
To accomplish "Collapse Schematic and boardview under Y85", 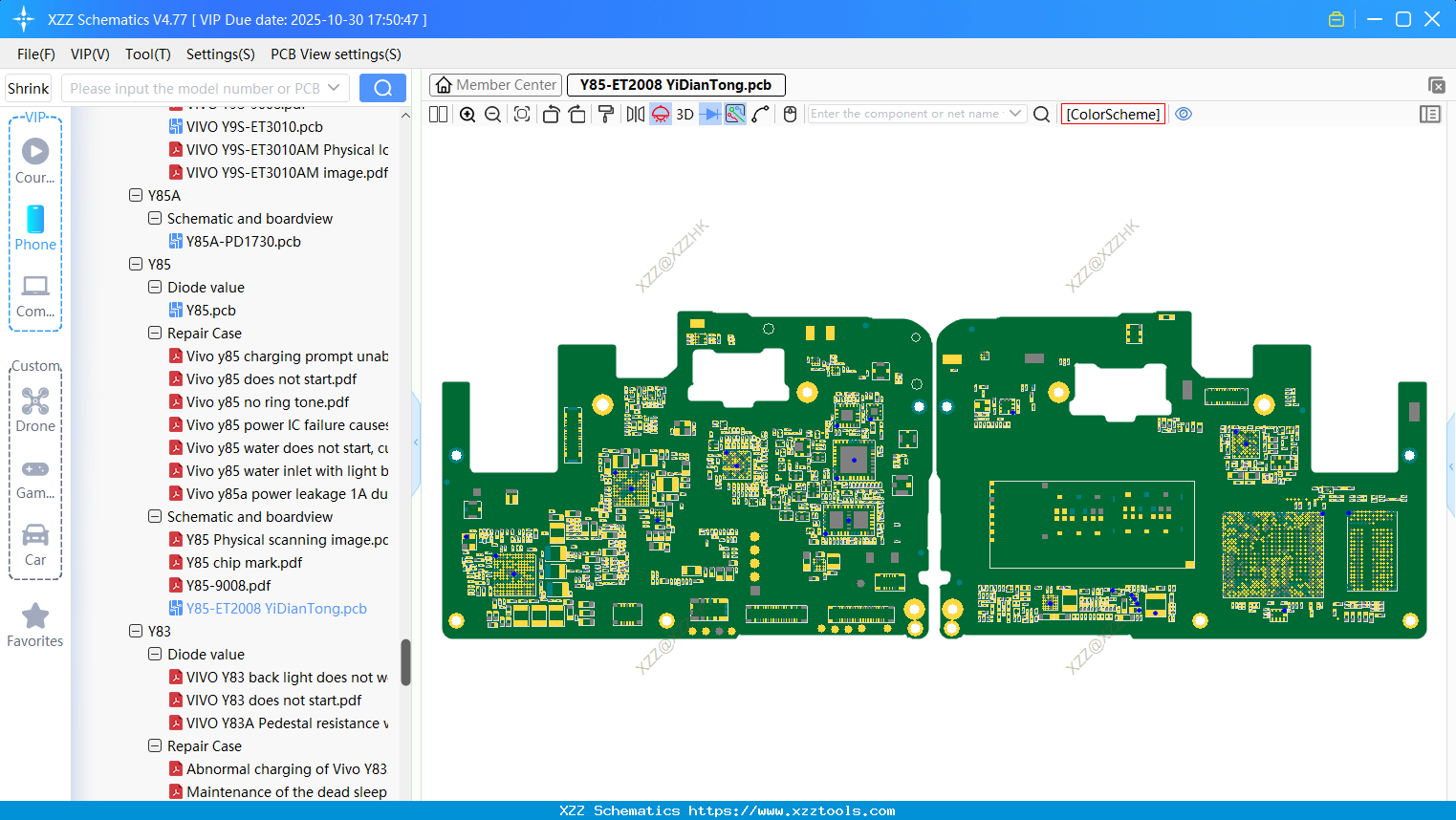I will point(155,516).
